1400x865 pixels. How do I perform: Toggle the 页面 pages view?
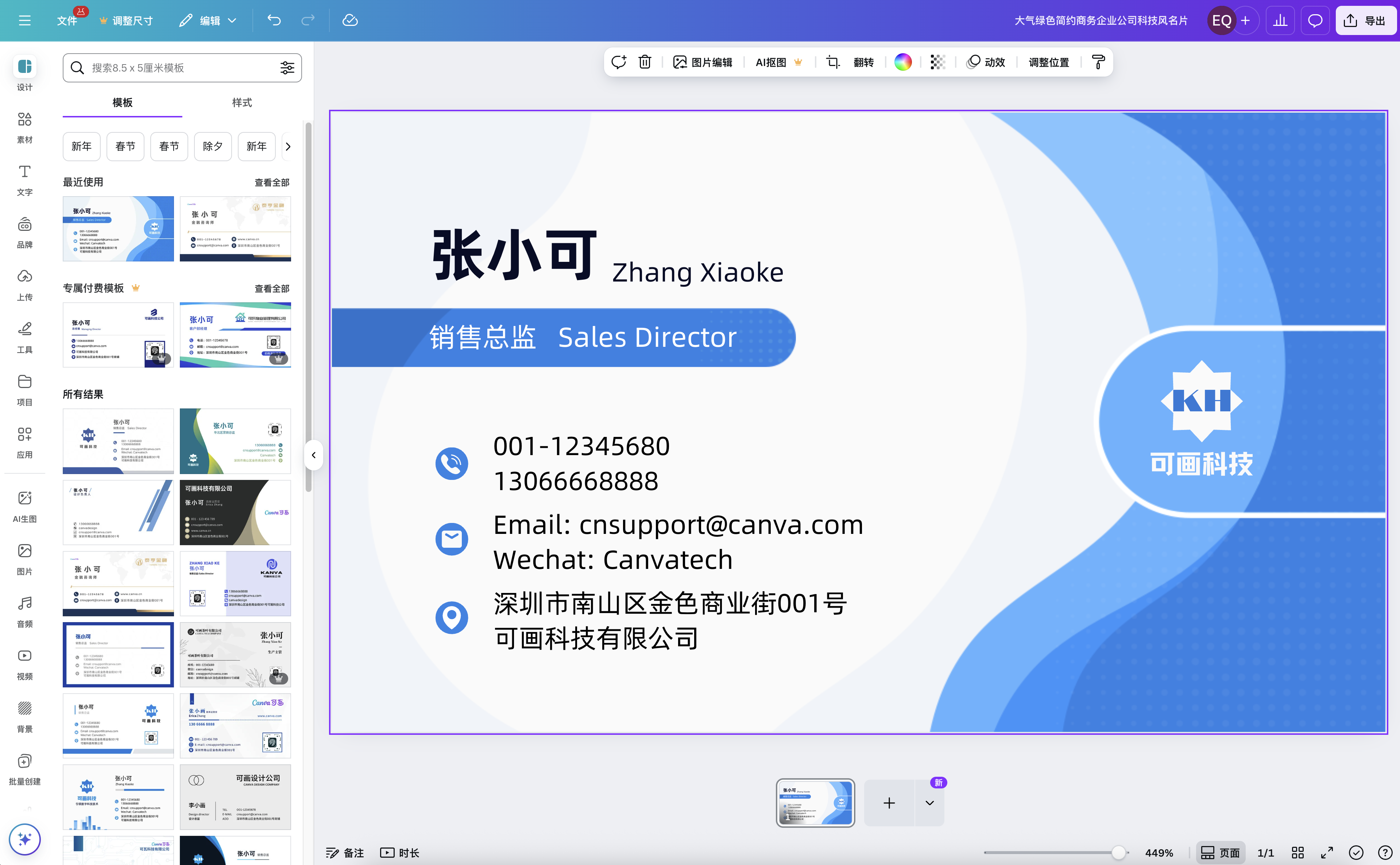click(x=1221, y=852)
